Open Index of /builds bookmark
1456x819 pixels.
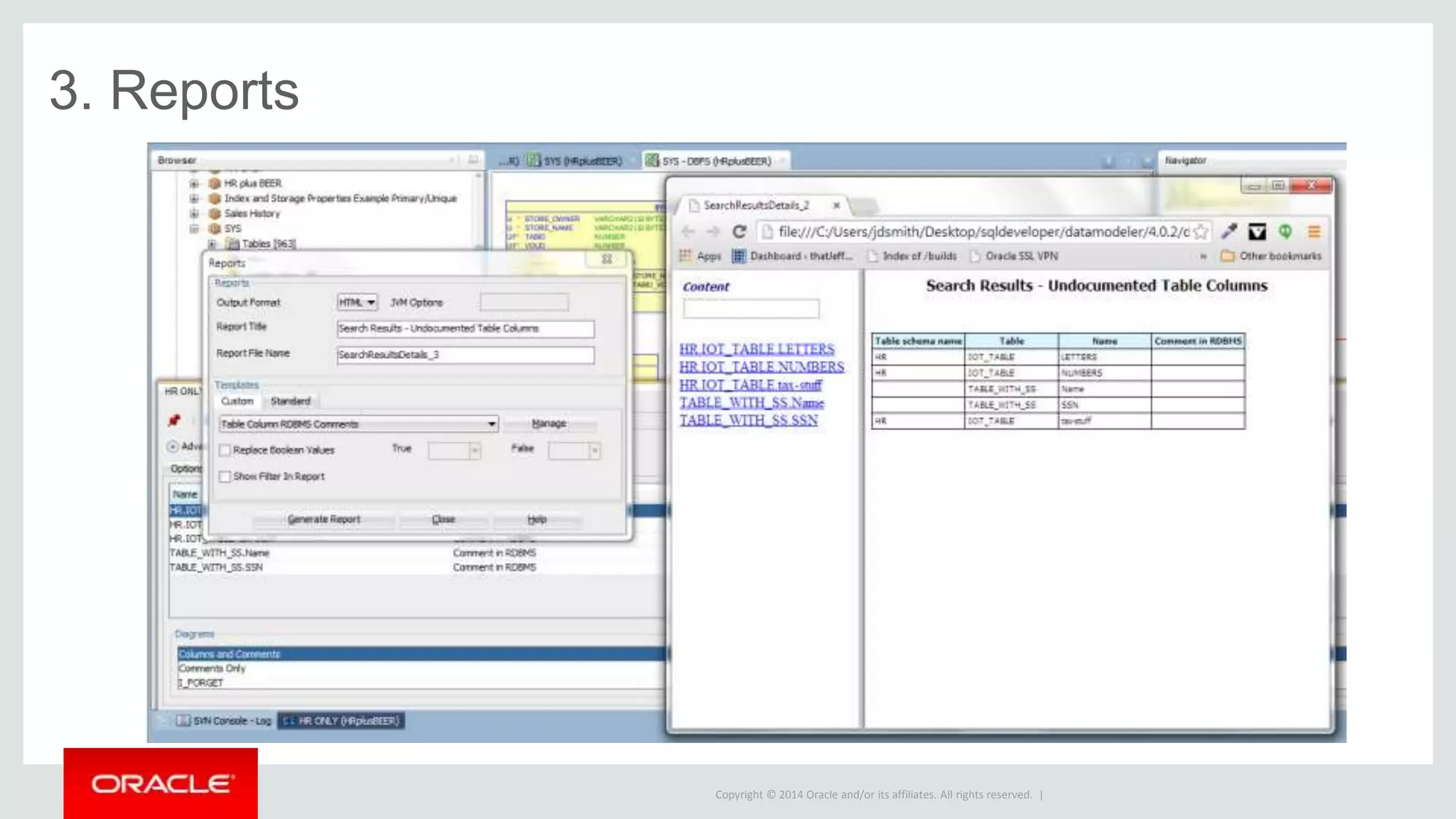click(912, 256)
